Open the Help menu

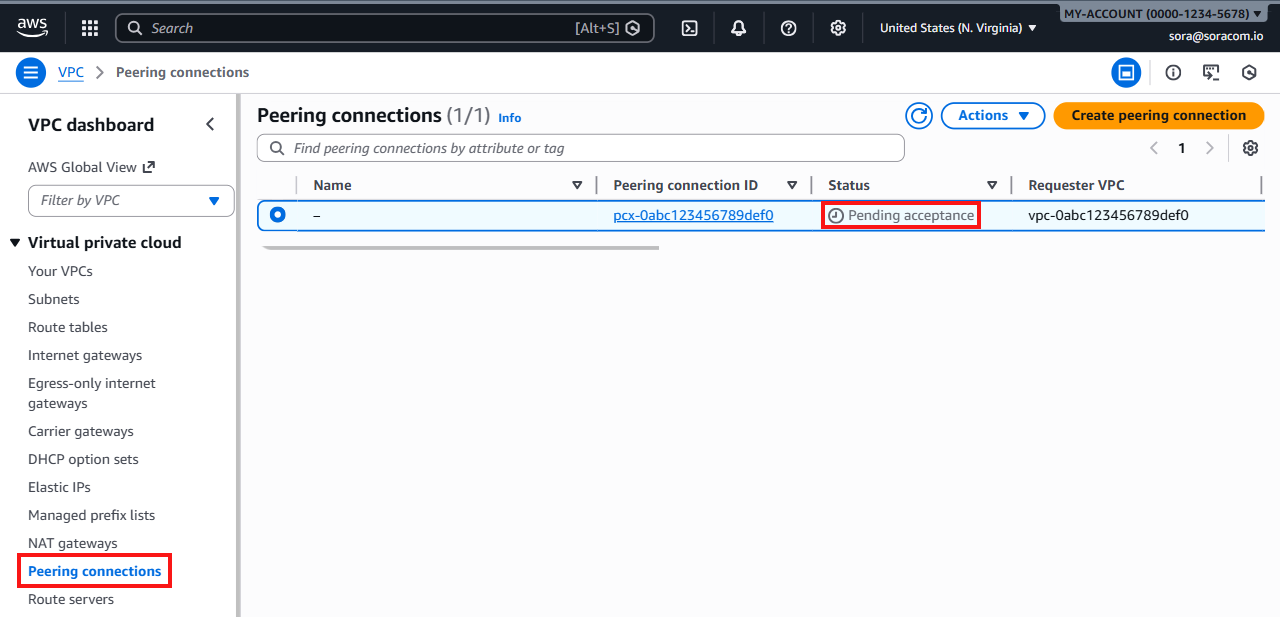(x=788, y=28)
